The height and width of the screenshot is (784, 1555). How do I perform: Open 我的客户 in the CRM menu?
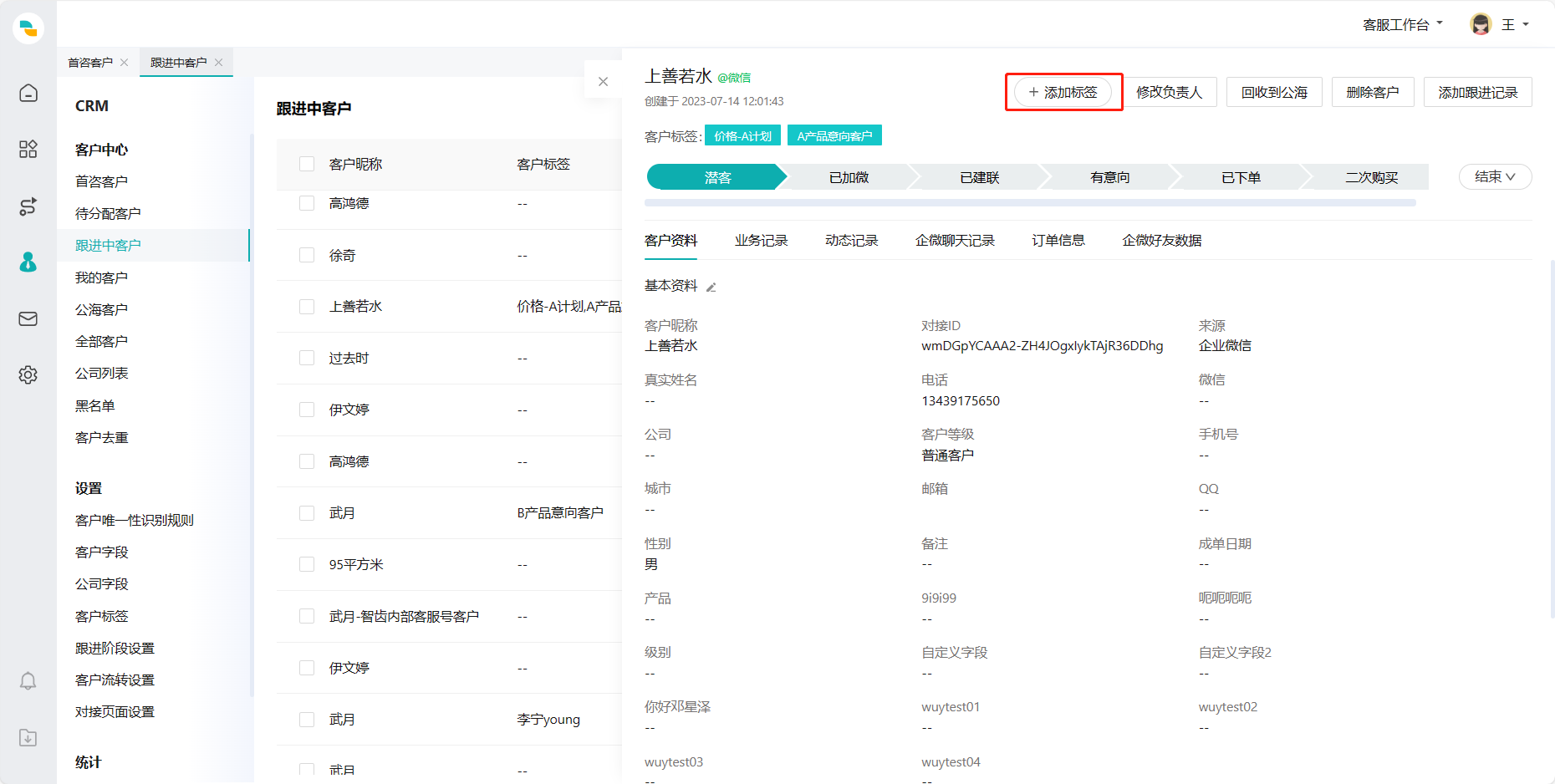pyautogui.click(x=102, y=277)
